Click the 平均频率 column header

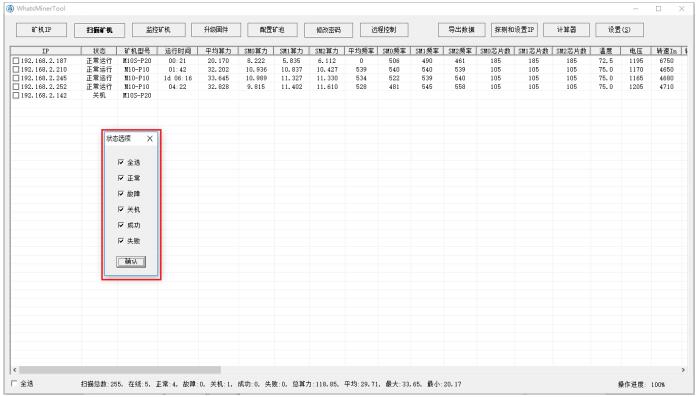click(x=361, y=51)
